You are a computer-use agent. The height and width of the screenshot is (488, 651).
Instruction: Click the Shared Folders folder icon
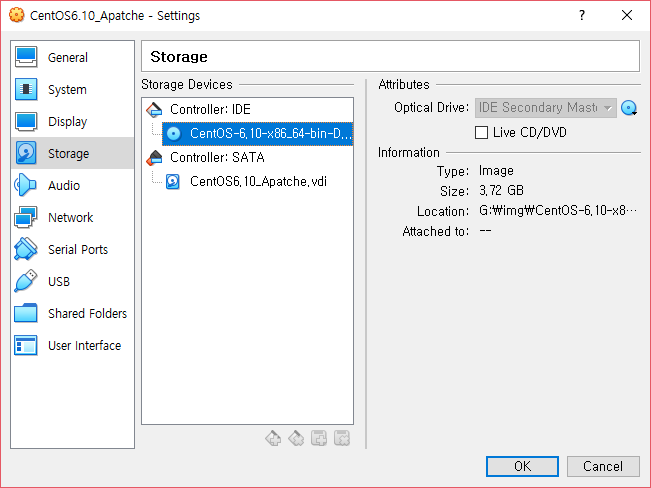click(26, 313)
